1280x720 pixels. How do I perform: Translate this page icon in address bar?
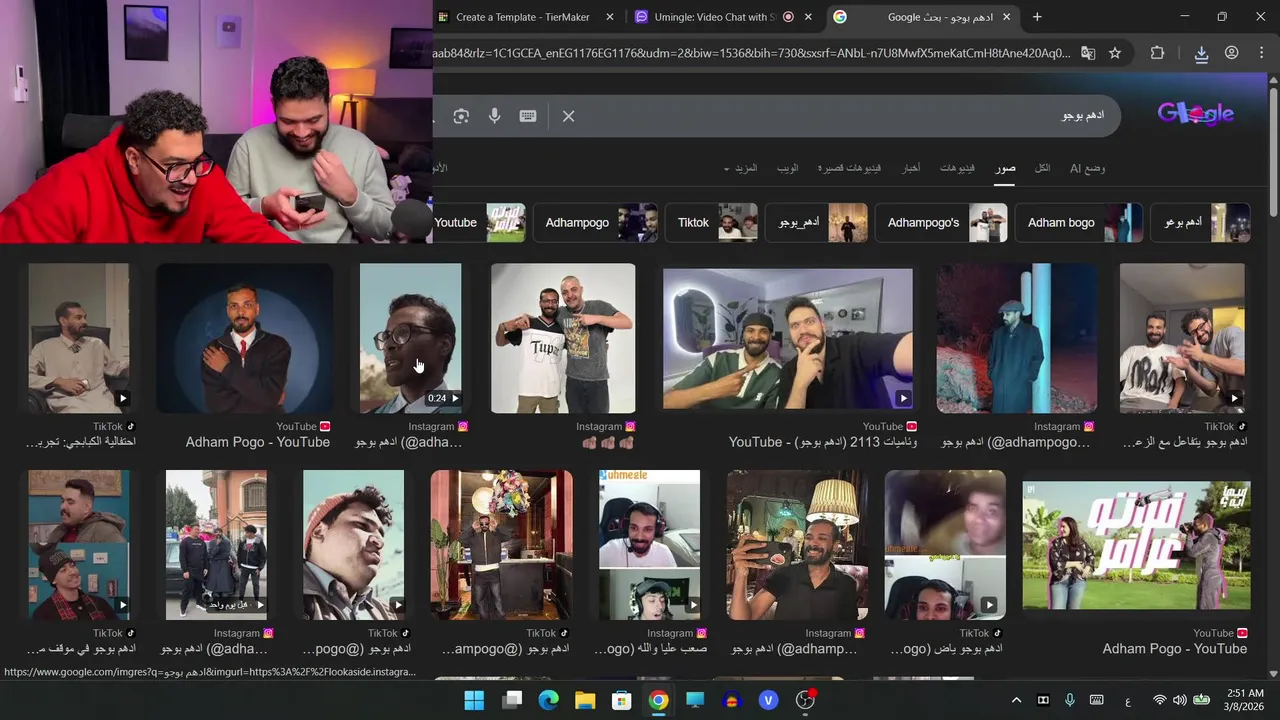click(x=1088, y=53)
